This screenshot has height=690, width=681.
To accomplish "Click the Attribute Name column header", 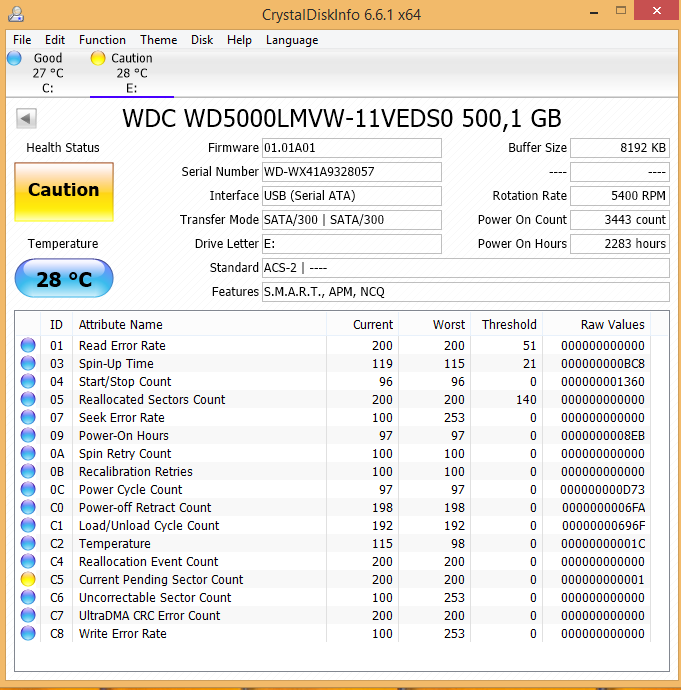I will coord(199,325).
